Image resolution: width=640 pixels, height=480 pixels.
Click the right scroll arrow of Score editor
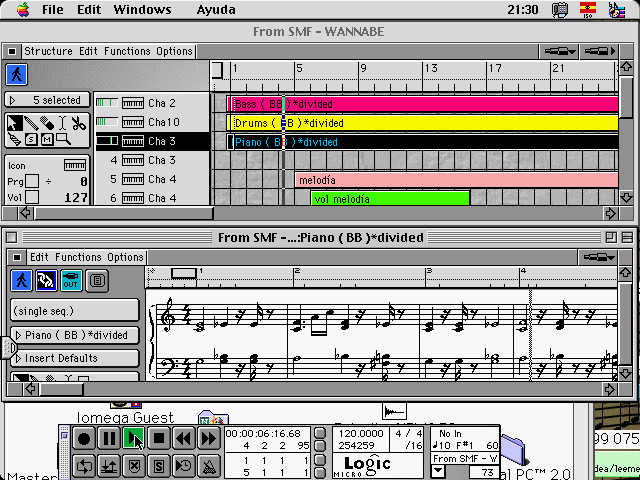pyautogui.click(x=610, y=389)
